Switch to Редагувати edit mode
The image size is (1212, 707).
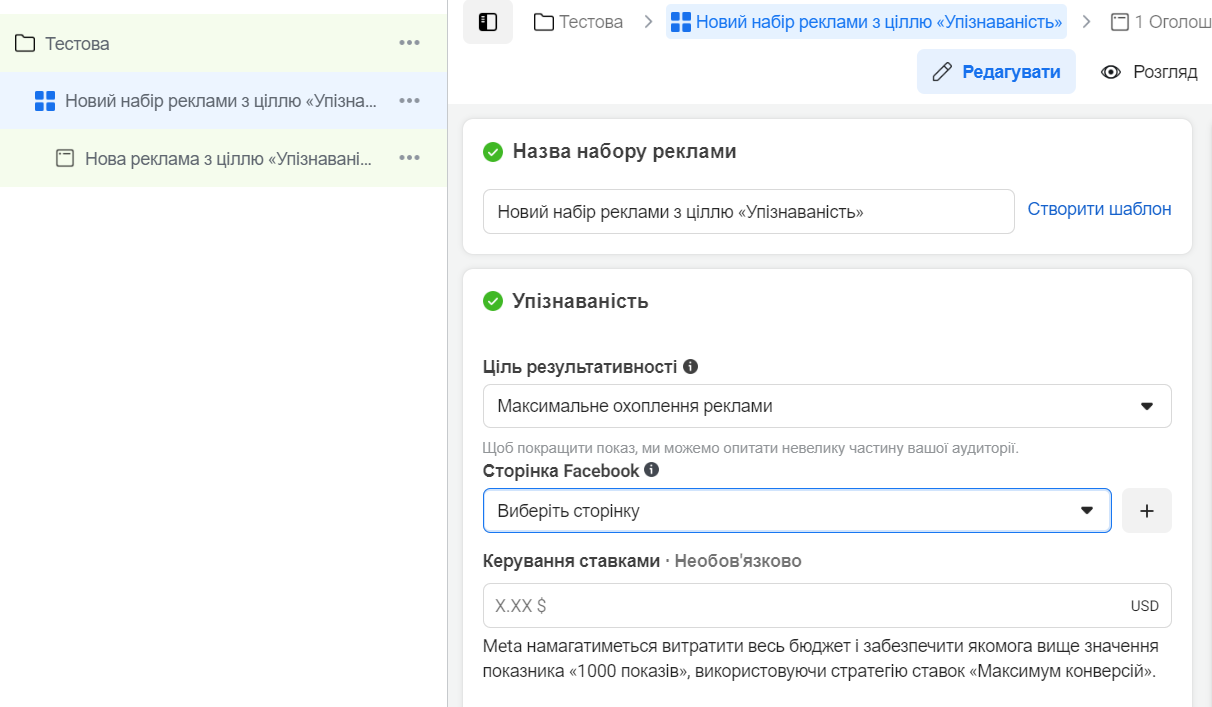[996, 72]
